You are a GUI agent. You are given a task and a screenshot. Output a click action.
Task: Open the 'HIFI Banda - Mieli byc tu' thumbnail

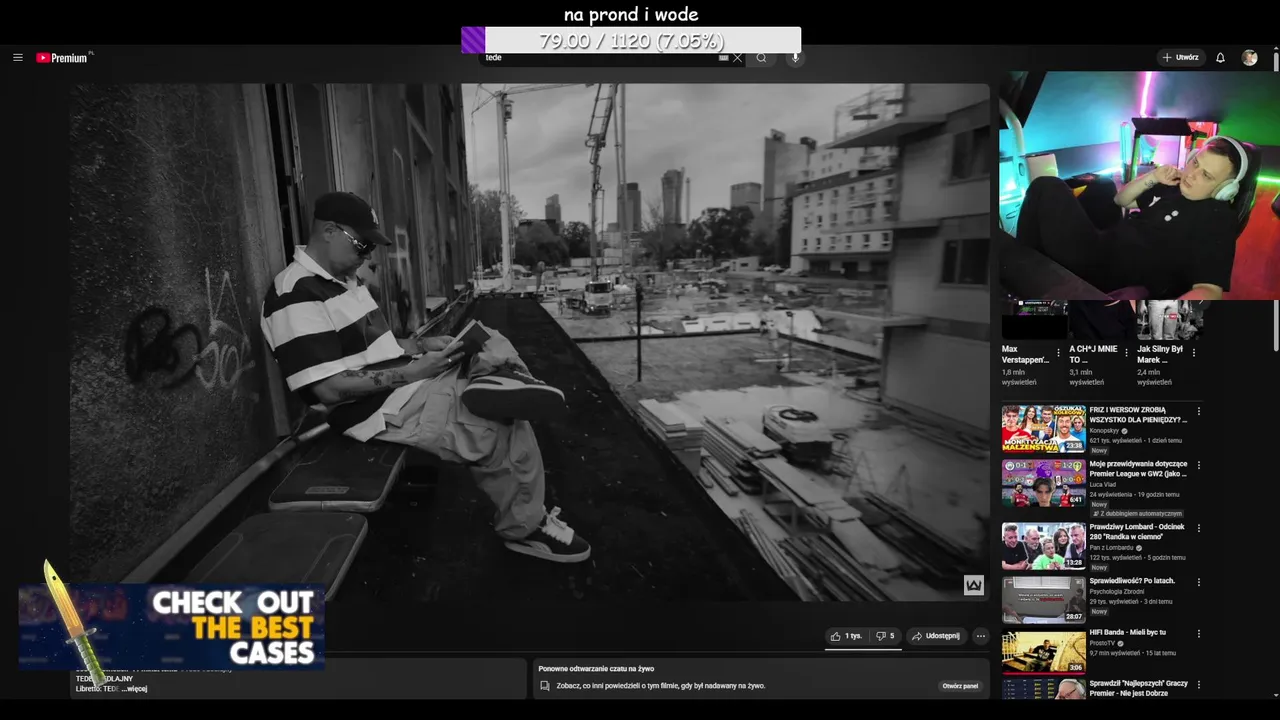point(1044,652)
